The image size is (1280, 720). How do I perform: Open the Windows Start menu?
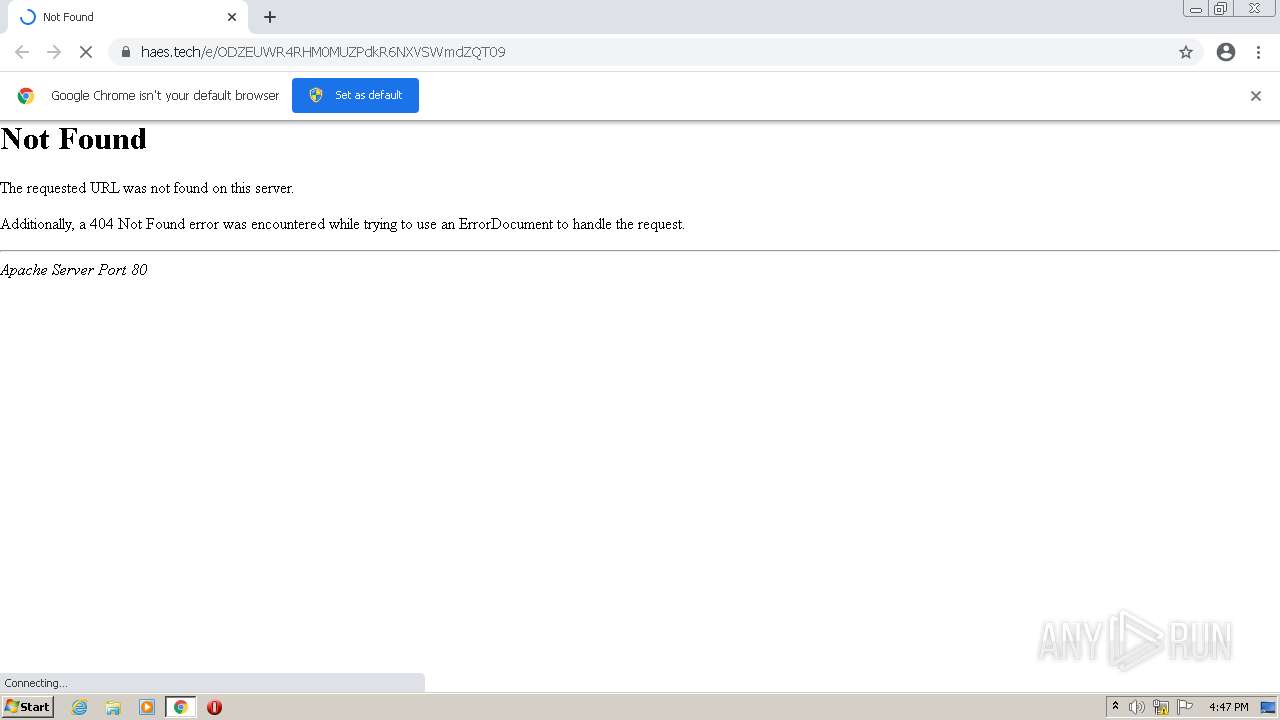tap(27, 707)
